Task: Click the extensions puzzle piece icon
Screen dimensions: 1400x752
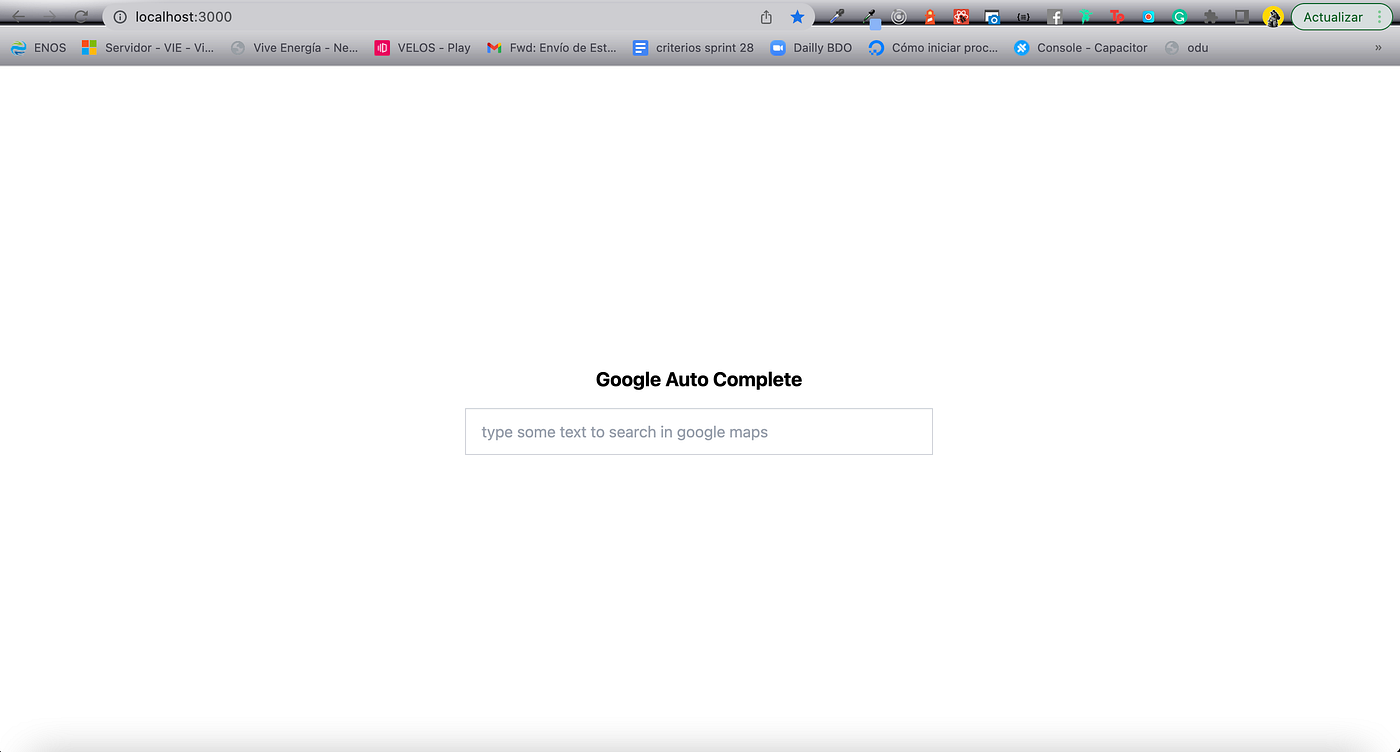Action: (x=1209, y=17)
